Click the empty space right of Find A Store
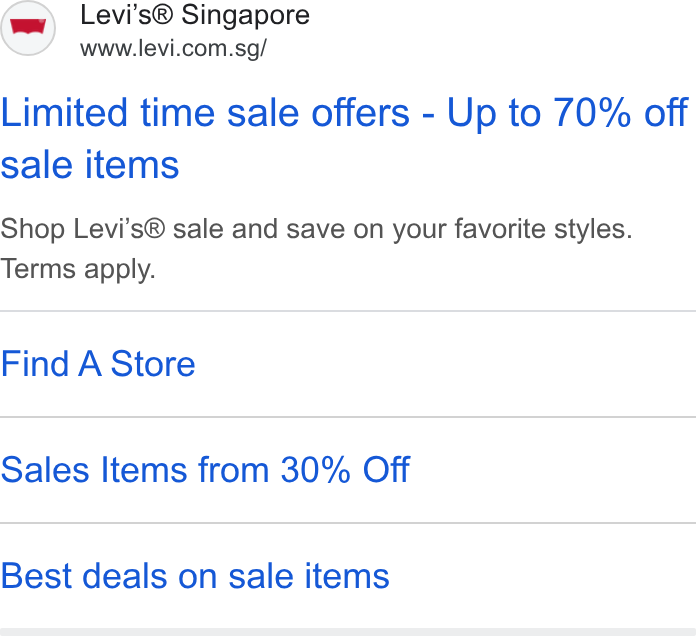This screenshot has height=636, width=696. 446,364
